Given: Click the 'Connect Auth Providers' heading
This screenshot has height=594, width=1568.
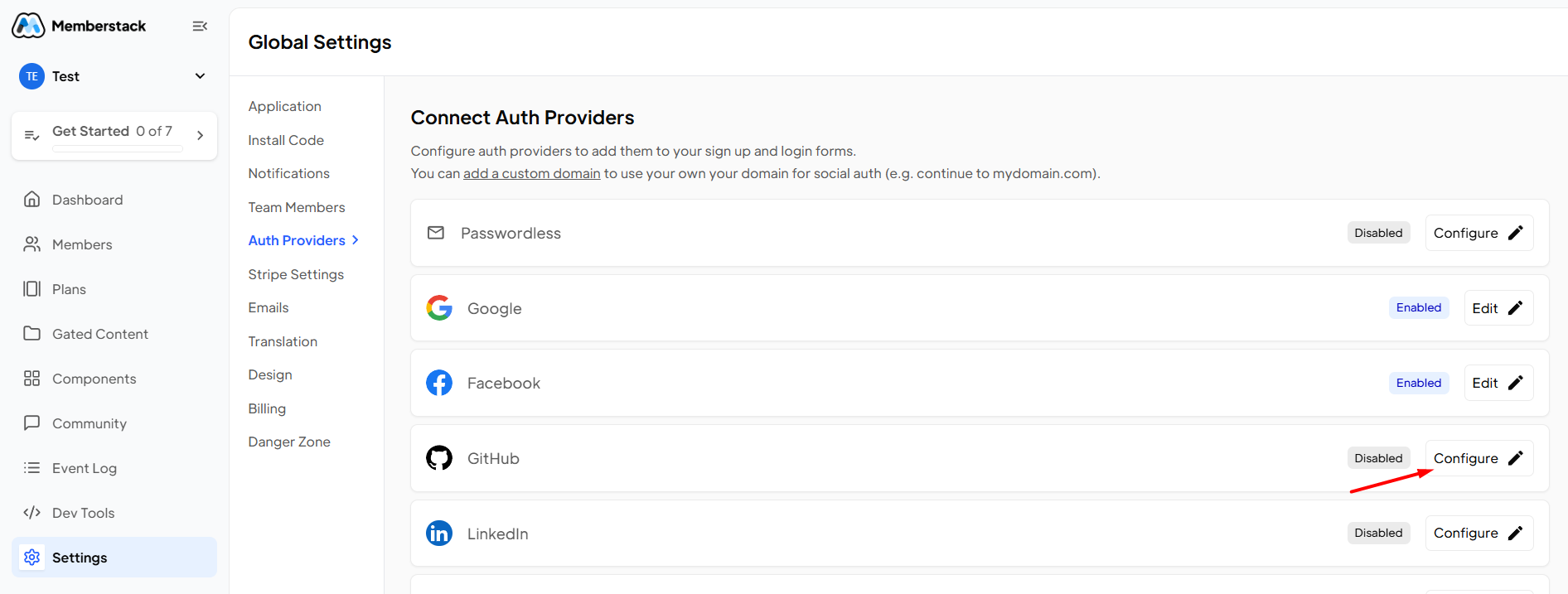Looking at the screenshot, I should click(x=522, y=118).
